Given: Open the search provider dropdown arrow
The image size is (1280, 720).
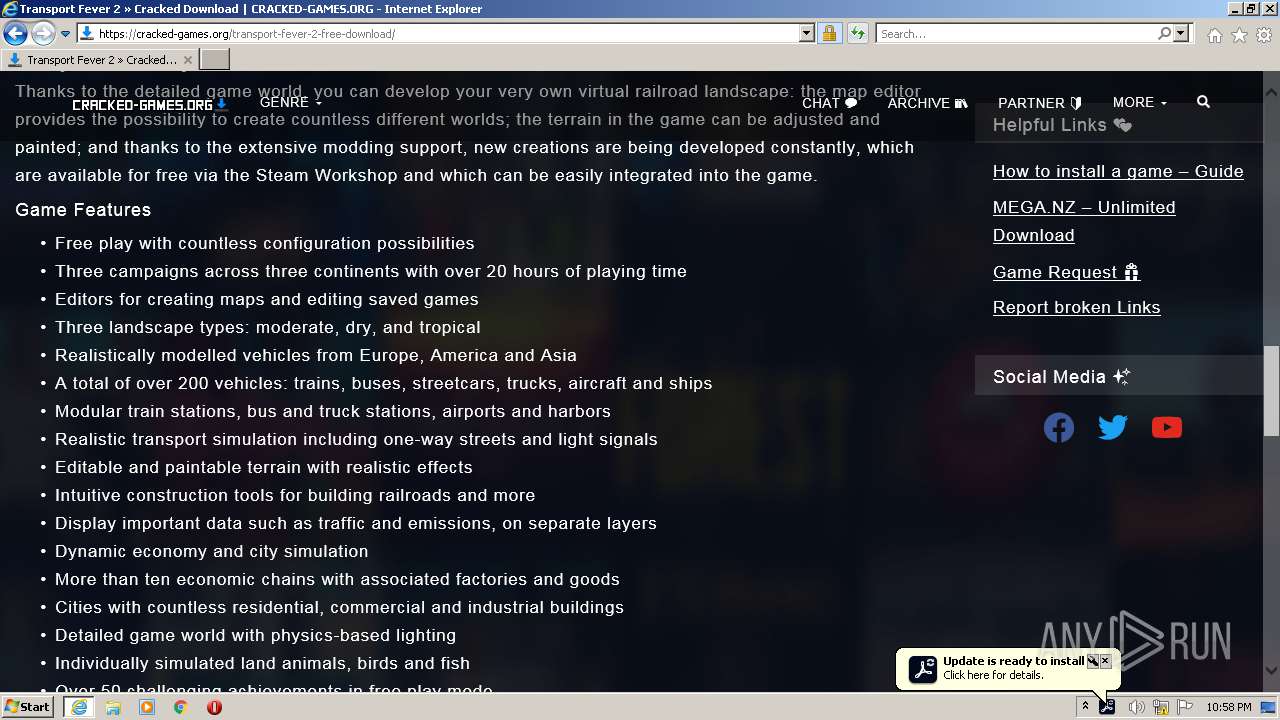Looking at the screenshot, I should [x=1181, y=33].
